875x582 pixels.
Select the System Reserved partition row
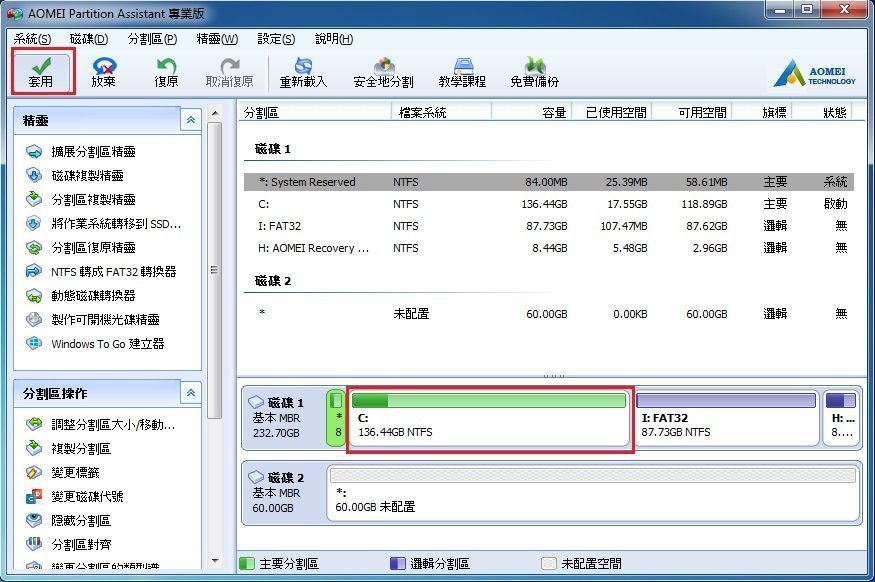pyautogui.click(x=549, y=182)
